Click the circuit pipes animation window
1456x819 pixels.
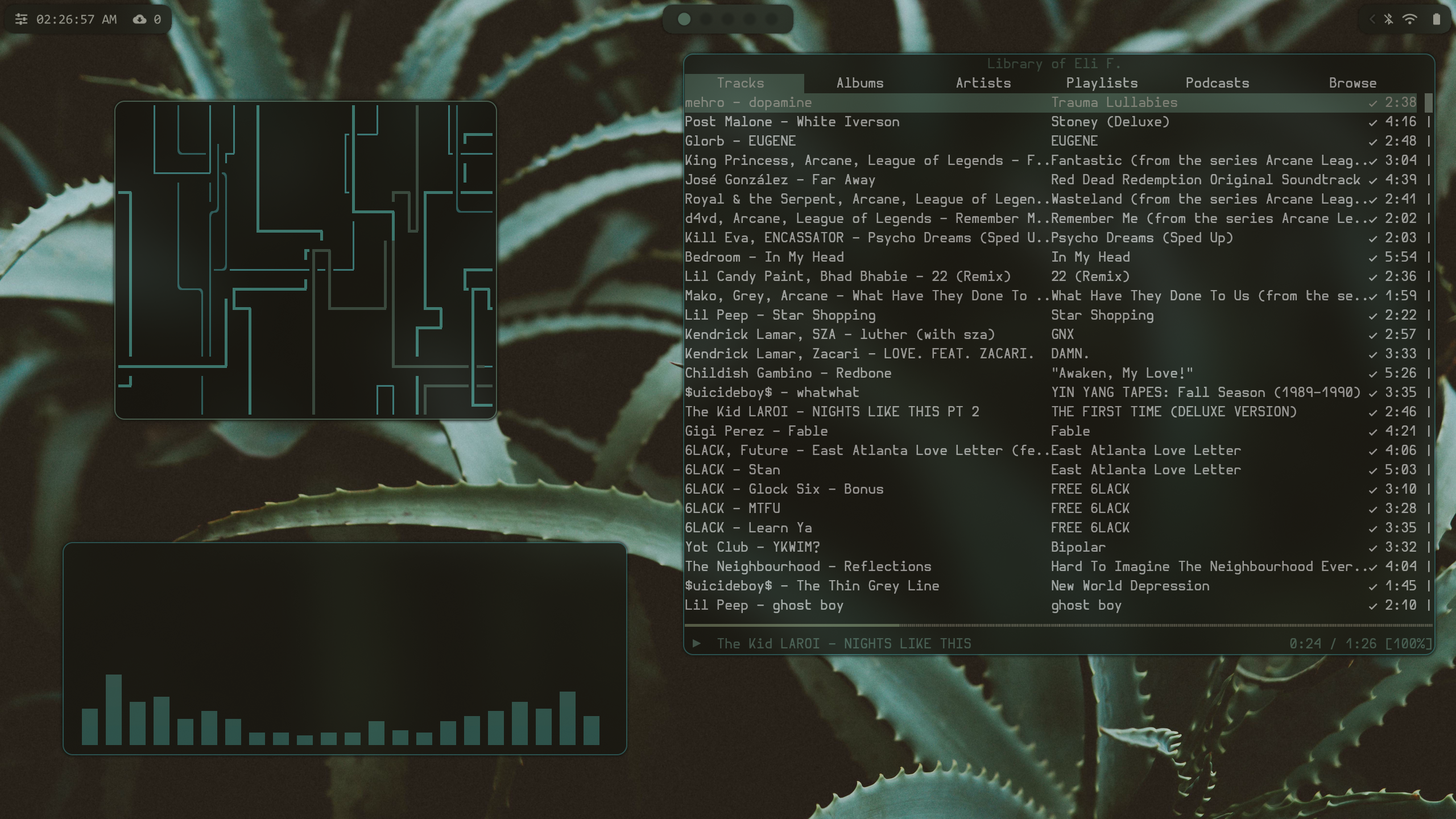click(x=305, y=260)
